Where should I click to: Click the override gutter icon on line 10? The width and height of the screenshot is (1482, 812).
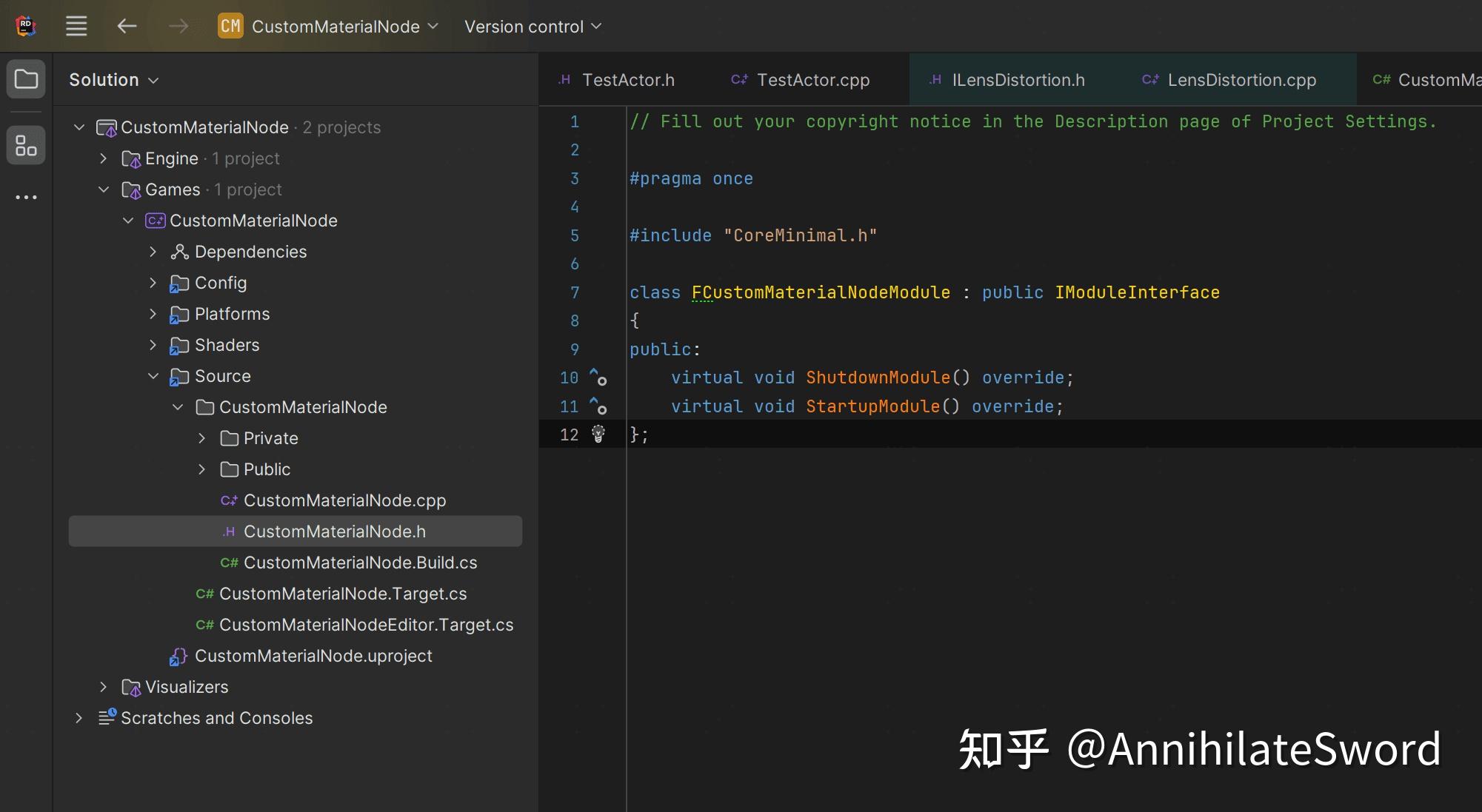click(598, 378)
